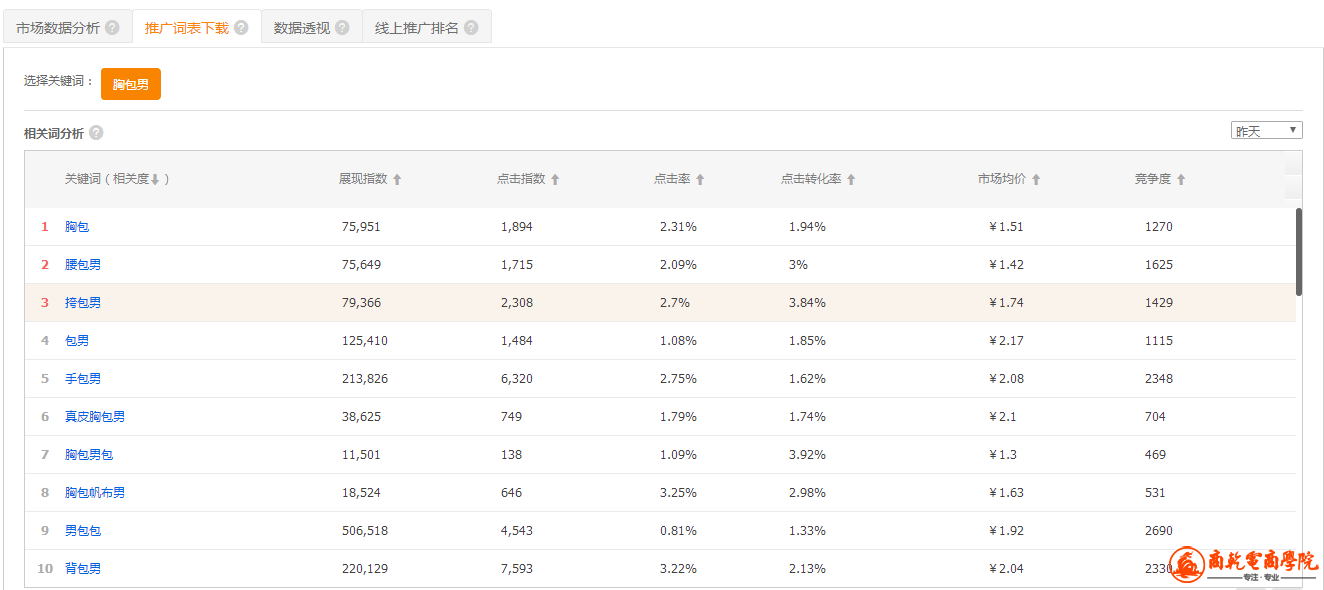Image resolution: width=1324 pixels, height=590 pixels.
Task: Click help icon next to 相关词分析
Action: click(96, 133)
